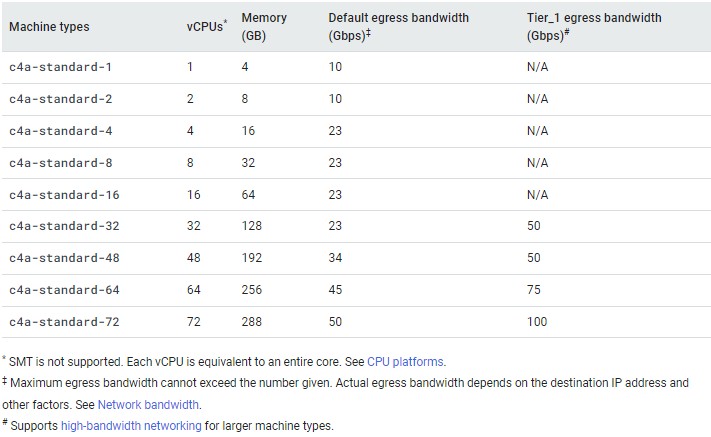Select the c4a-standard-2 machine type cell
The image size is (711, 437).
[x=60, y=99]
